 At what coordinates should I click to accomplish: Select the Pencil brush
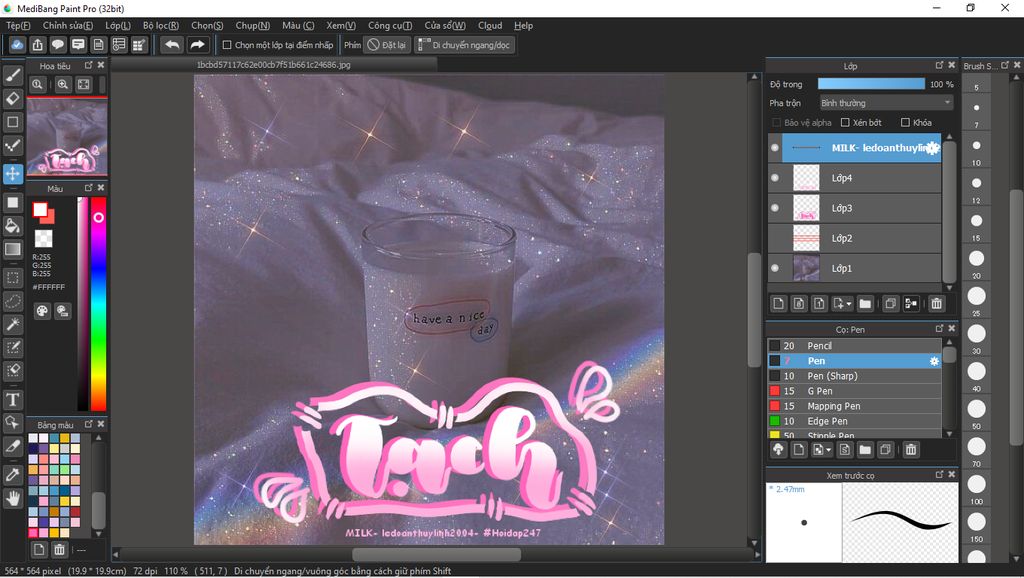coord(855,346)
